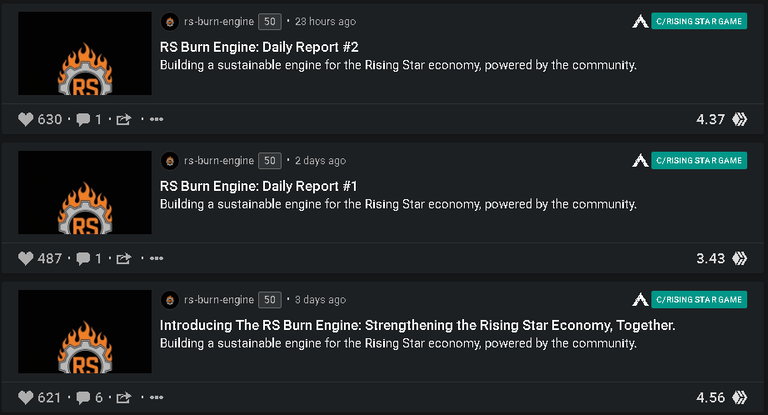Like the Daily Report #1 post

pos(25,258)
